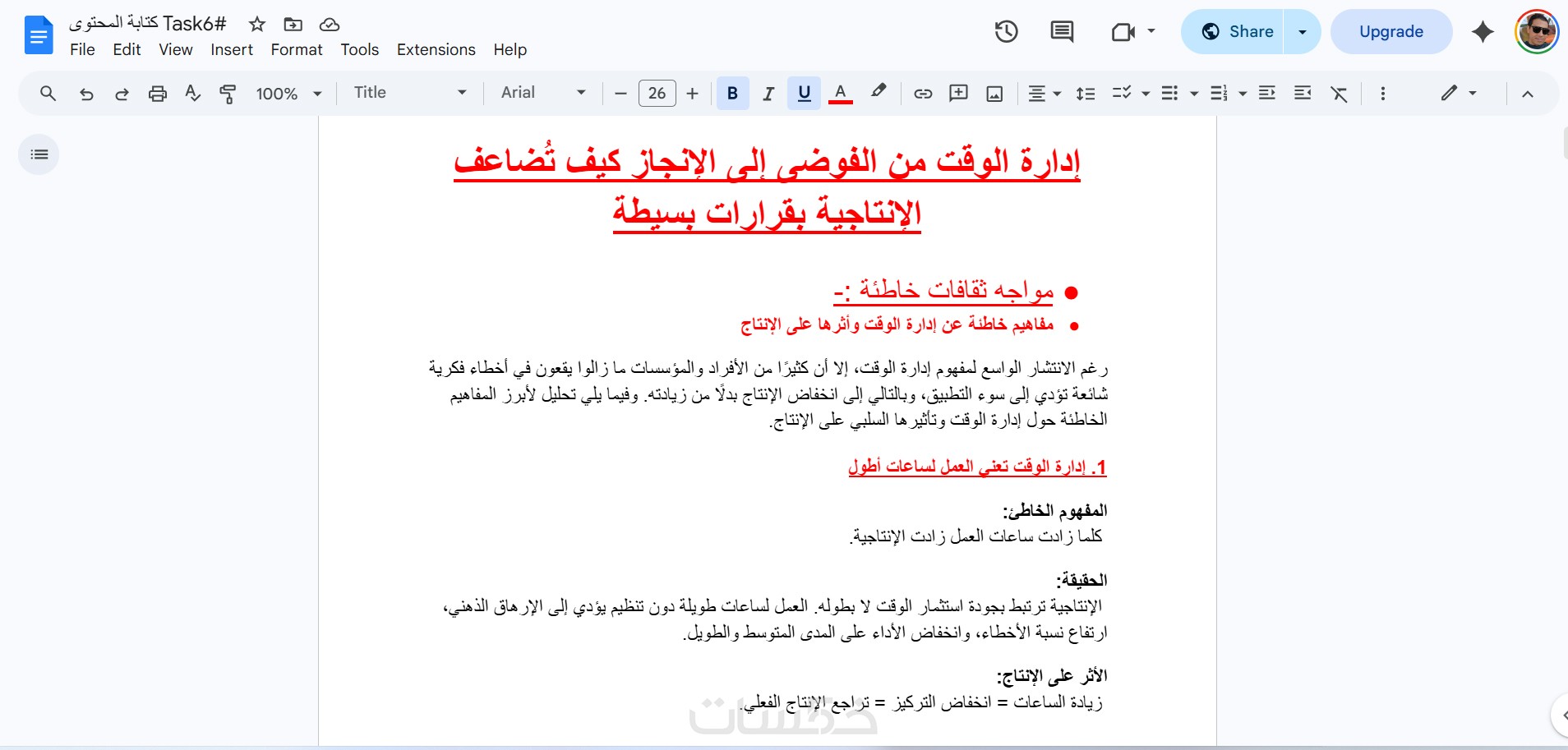Open version history clock icon
The width and height of the screenshot is (1568, 750).
coord(1006,32)
